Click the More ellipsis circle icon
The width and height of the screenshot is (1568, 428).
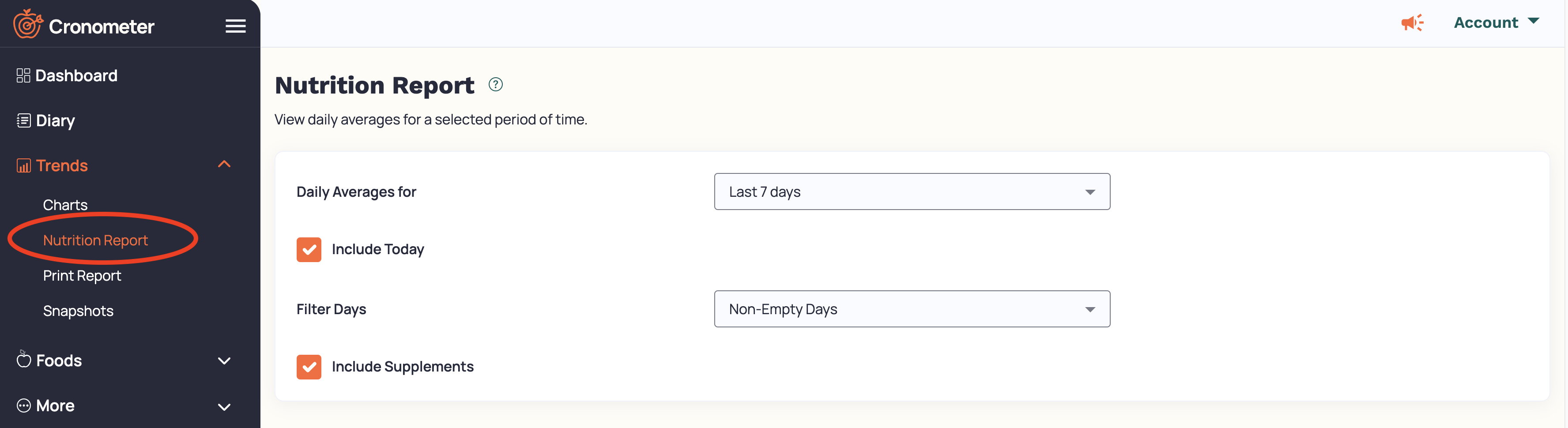click(23, 405)
